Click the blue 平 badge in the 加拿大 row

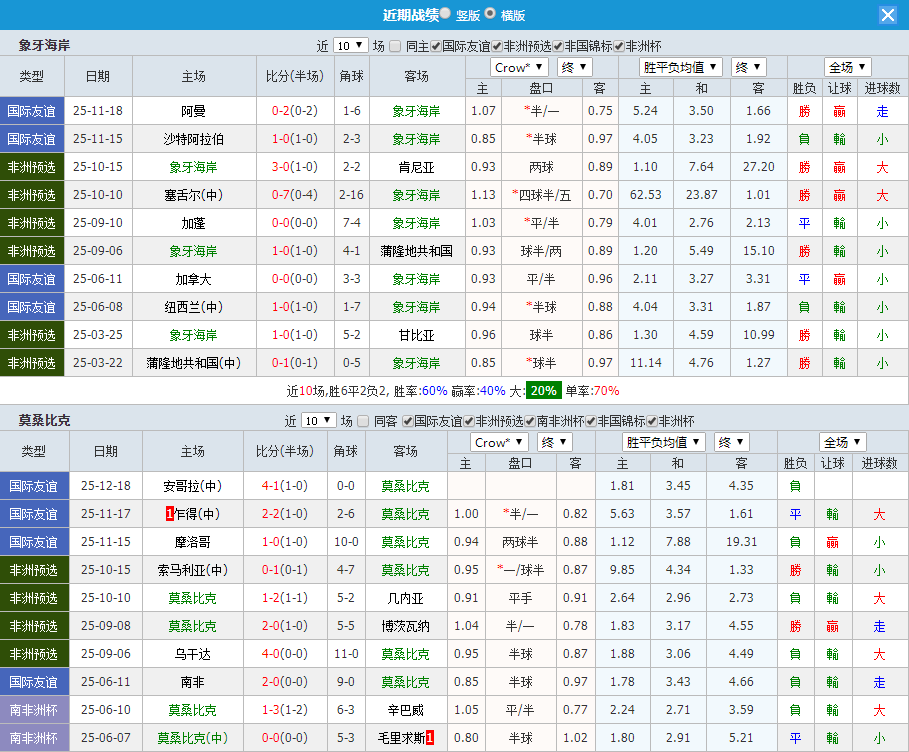(x=805, y=278)
